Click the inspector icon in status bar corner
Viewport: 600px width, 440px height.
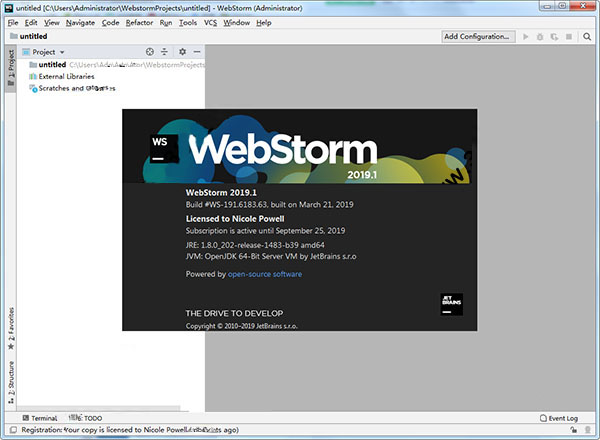click(x=588, y=430)
